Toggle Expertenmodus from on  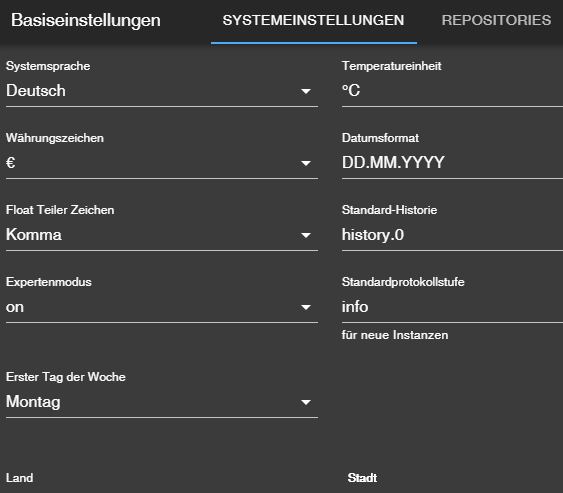click(x=162, y=307)
